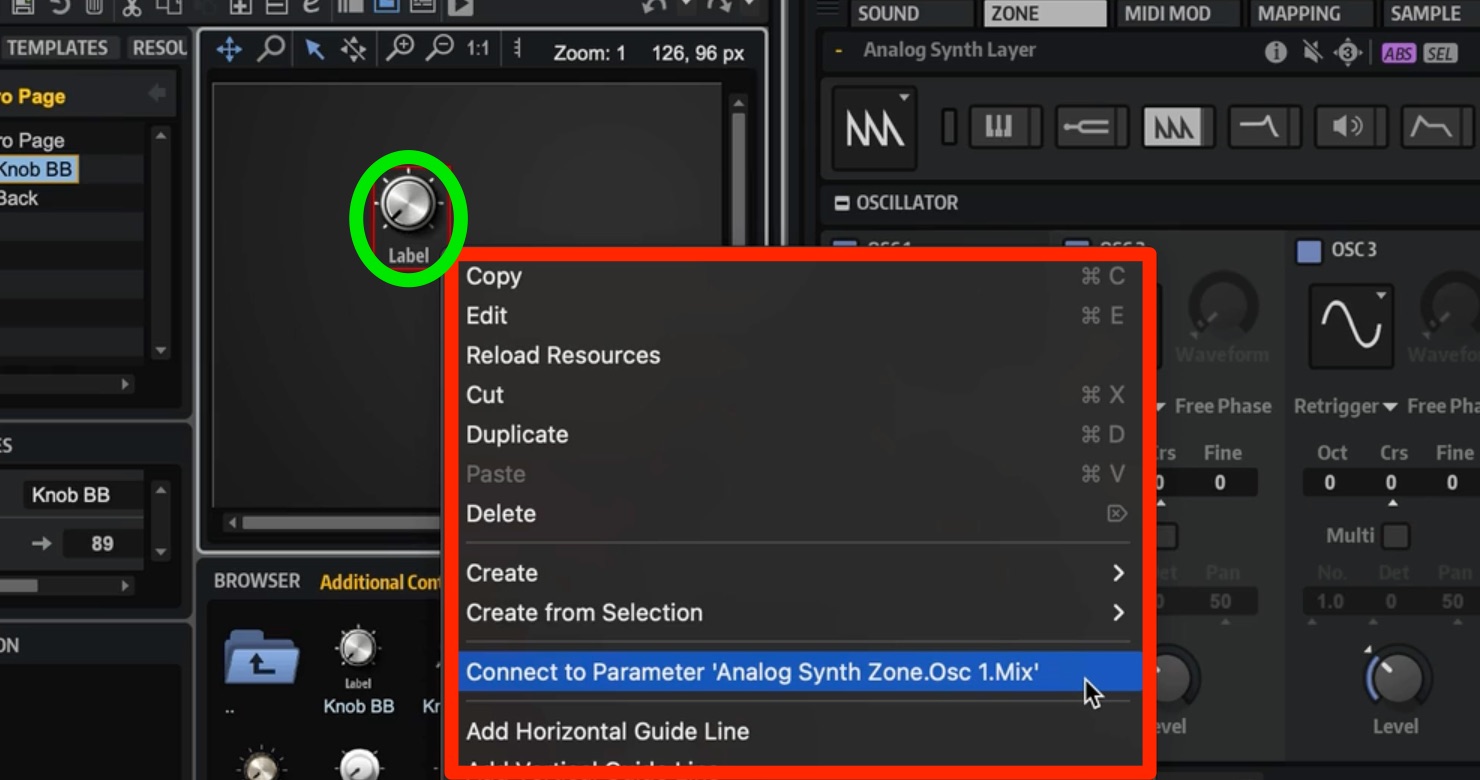The image size is (1480, 780).
Task: Choose Connect to Parameter 'Analog Synth Zone.Osc 1.Mix'
Action: click(x=798, y=672)
